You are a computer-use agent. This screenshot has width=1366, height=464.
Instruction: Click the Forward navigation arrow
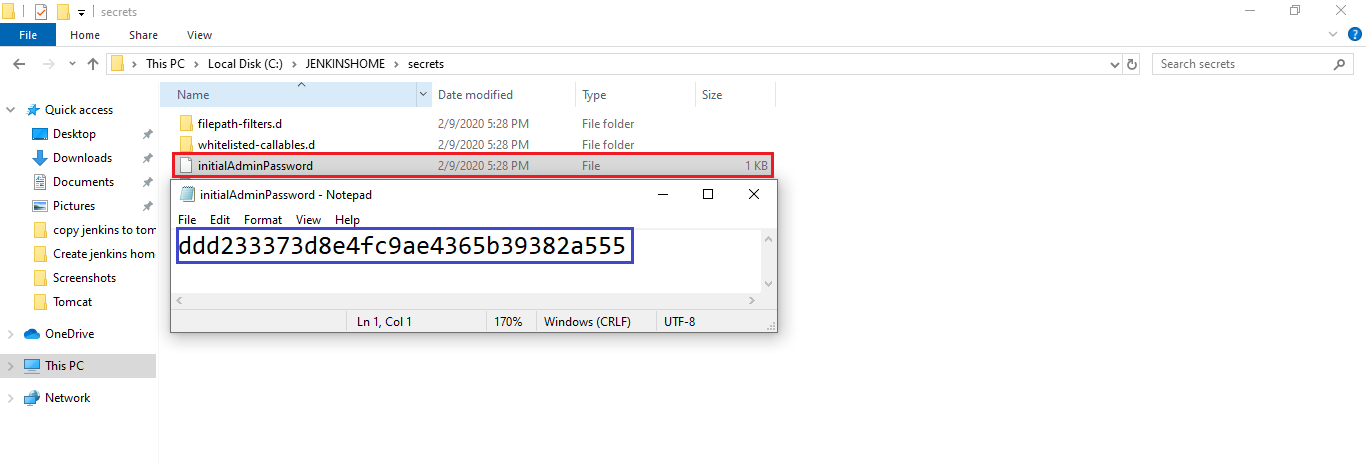(x=46, y=64)
